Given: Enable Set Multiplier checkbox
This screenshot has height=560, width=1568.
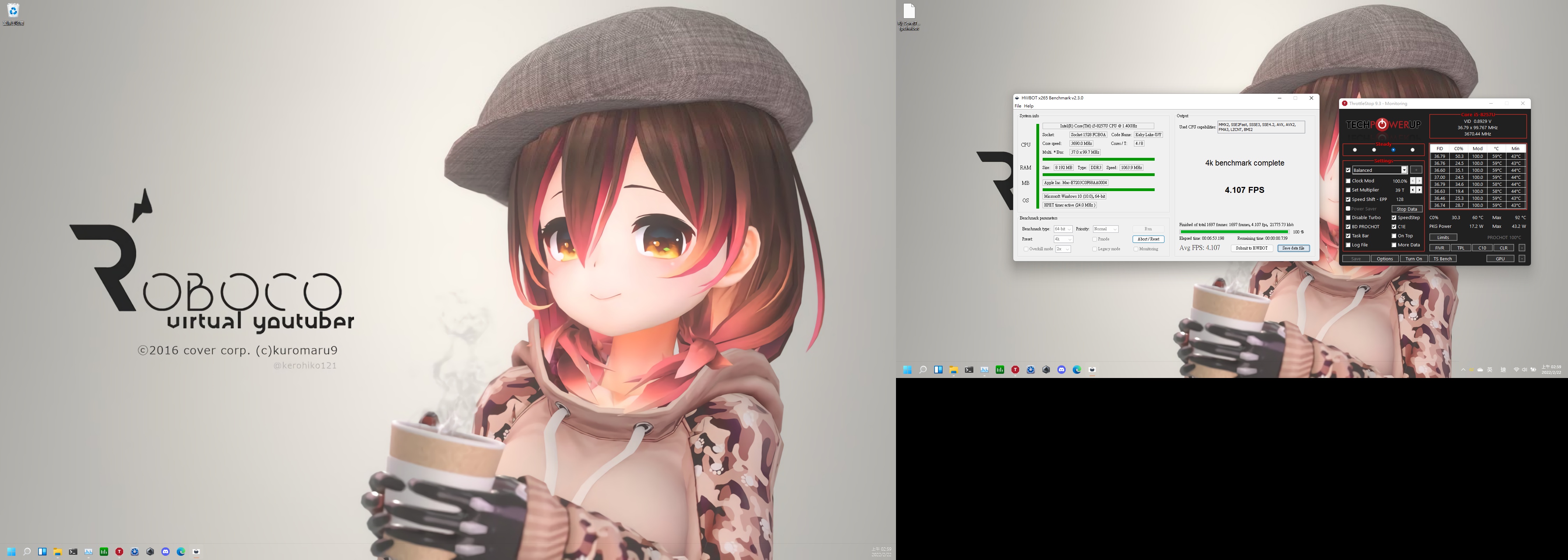Looking at the screenshot, I should point(1348,190).
